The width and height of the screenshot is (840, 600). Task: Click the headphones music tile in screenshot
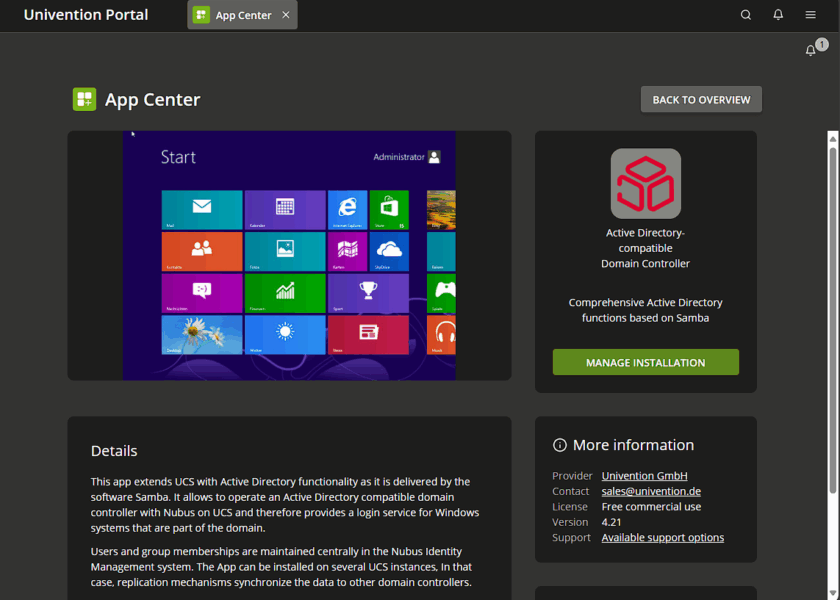point(441,335)
